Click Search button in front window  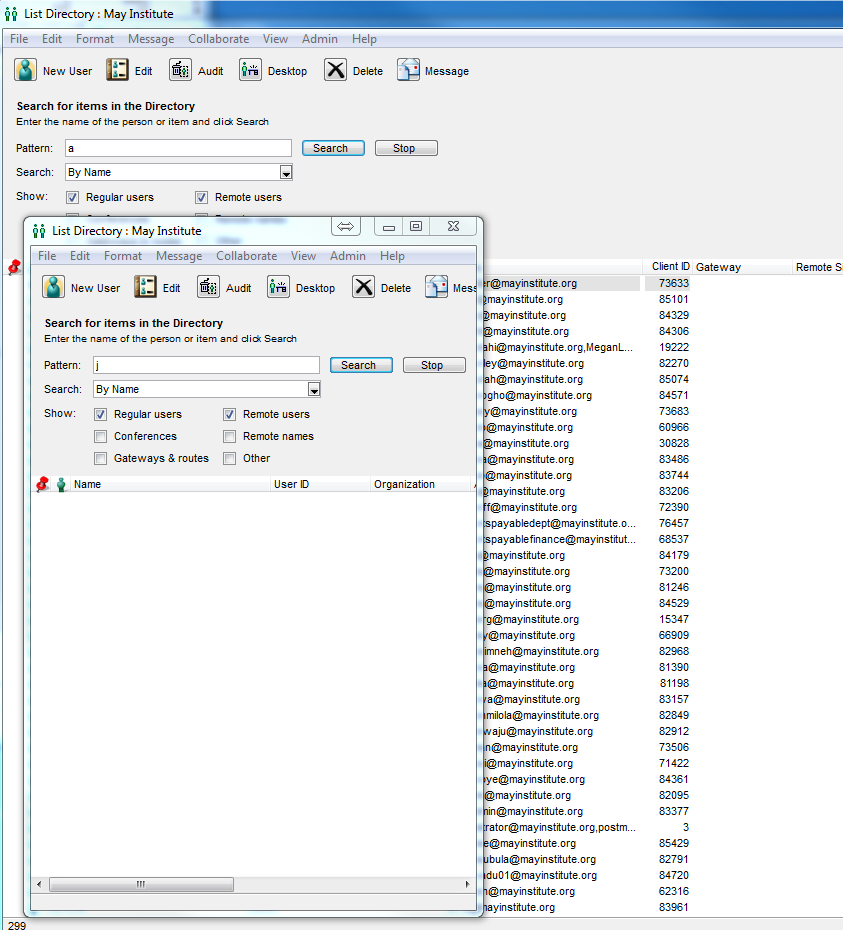(361, 365)
